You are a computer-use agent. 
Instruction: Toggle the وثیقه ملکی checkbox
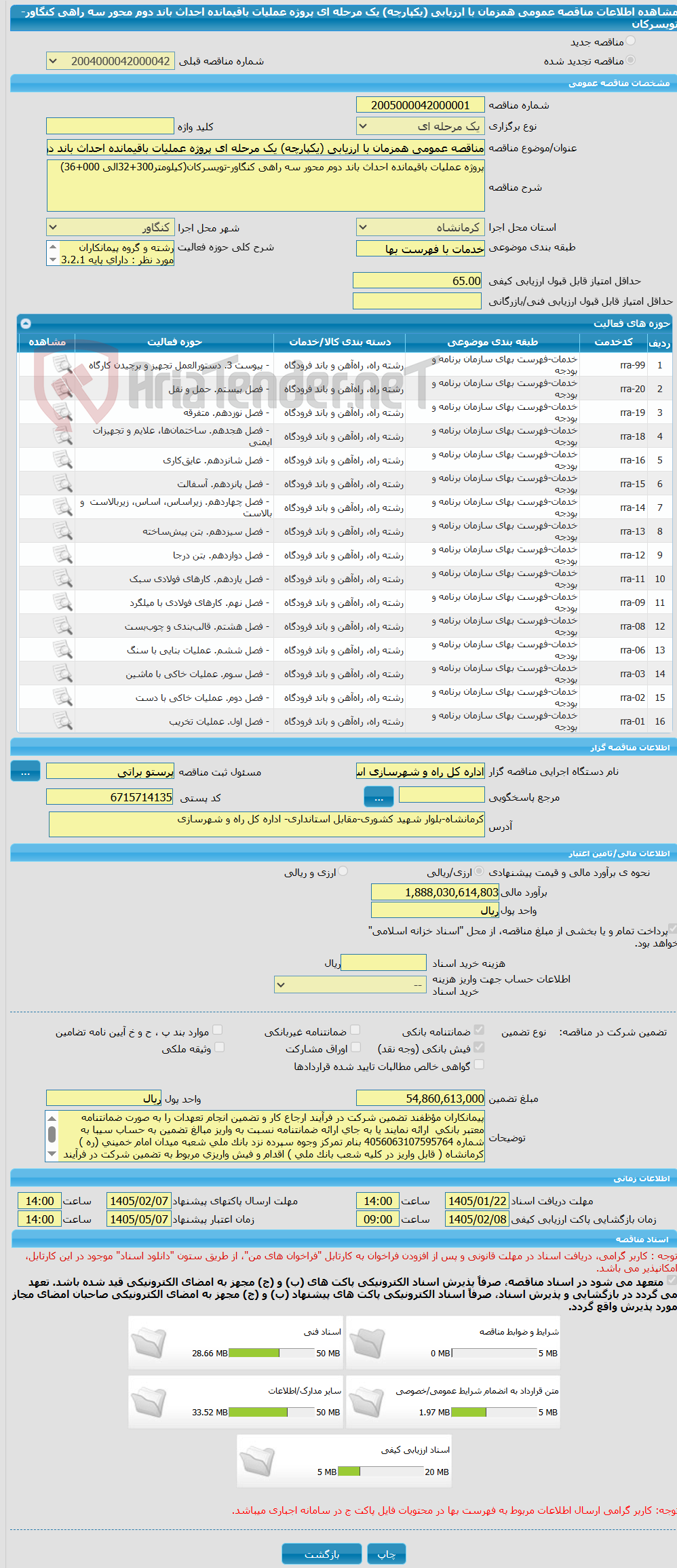point(218,1047)
